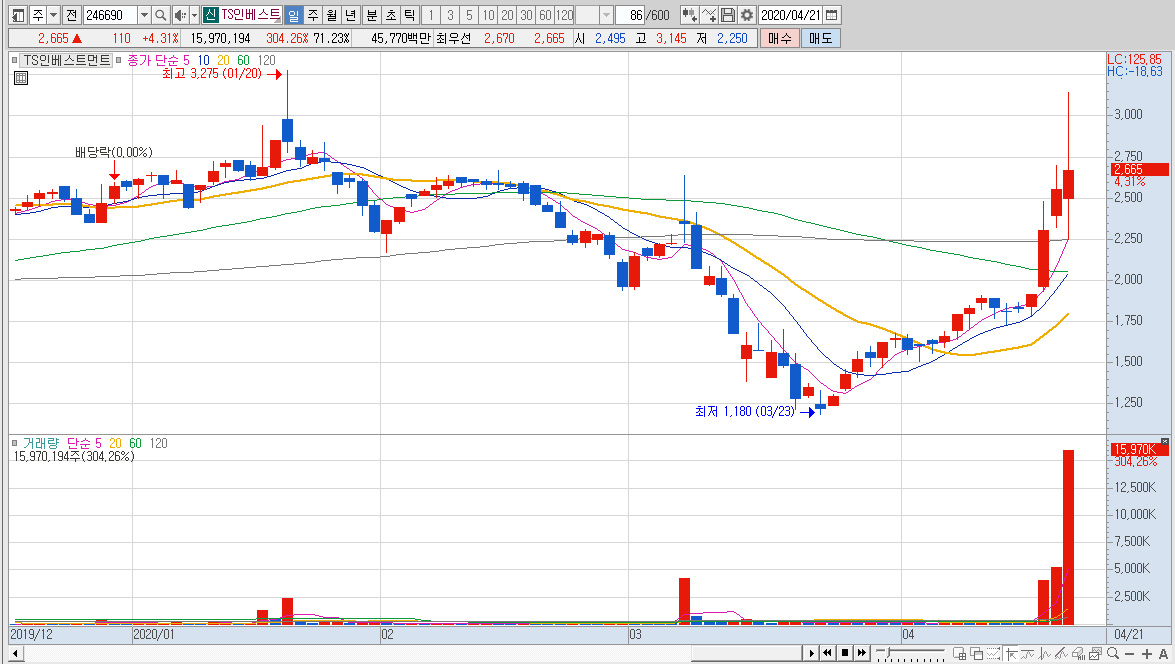Toggle the 30 interval button
The width and height of the screenshot is (1175, 664).
point(526,15)
